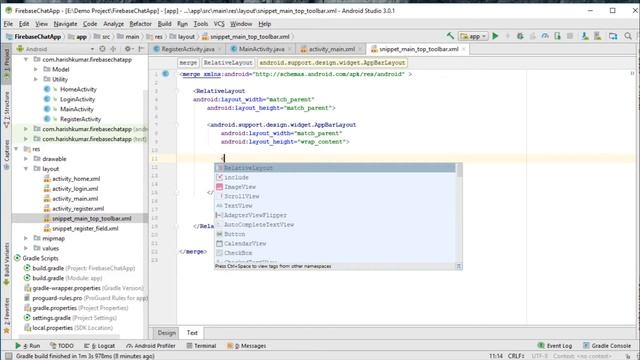Open Search Everywhere magnifier icon
Image resolution: width=640 pixels, height=360 pixels.
coord(628,36)
